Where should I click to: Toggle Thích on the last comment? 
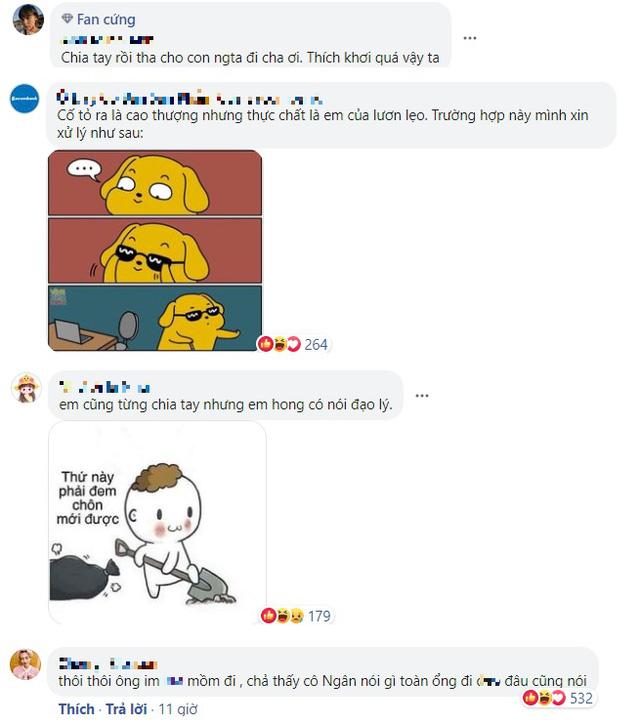click(x=77, y=709)
